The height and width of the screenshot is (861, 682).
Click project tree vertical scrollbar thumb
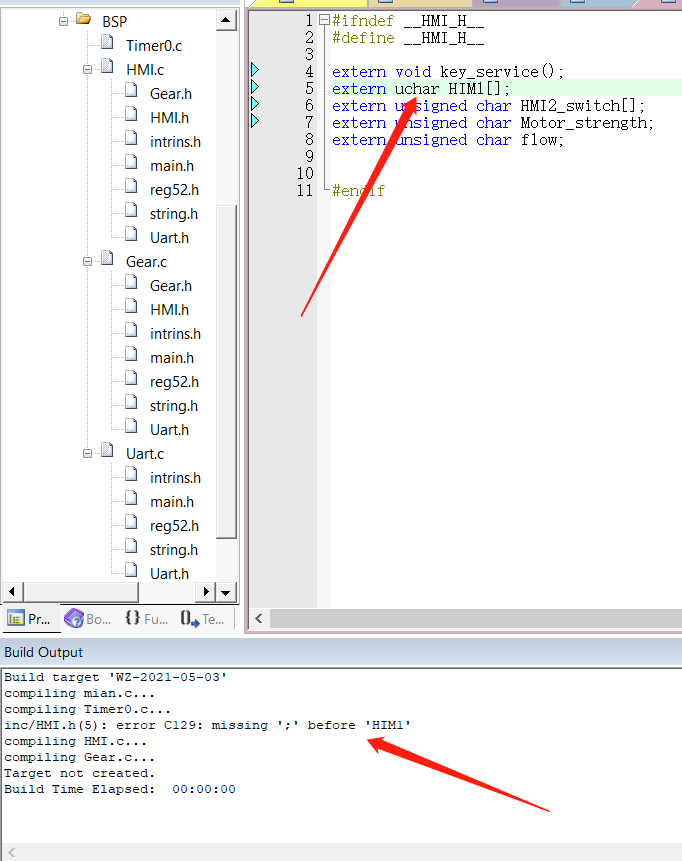[226, 372]
